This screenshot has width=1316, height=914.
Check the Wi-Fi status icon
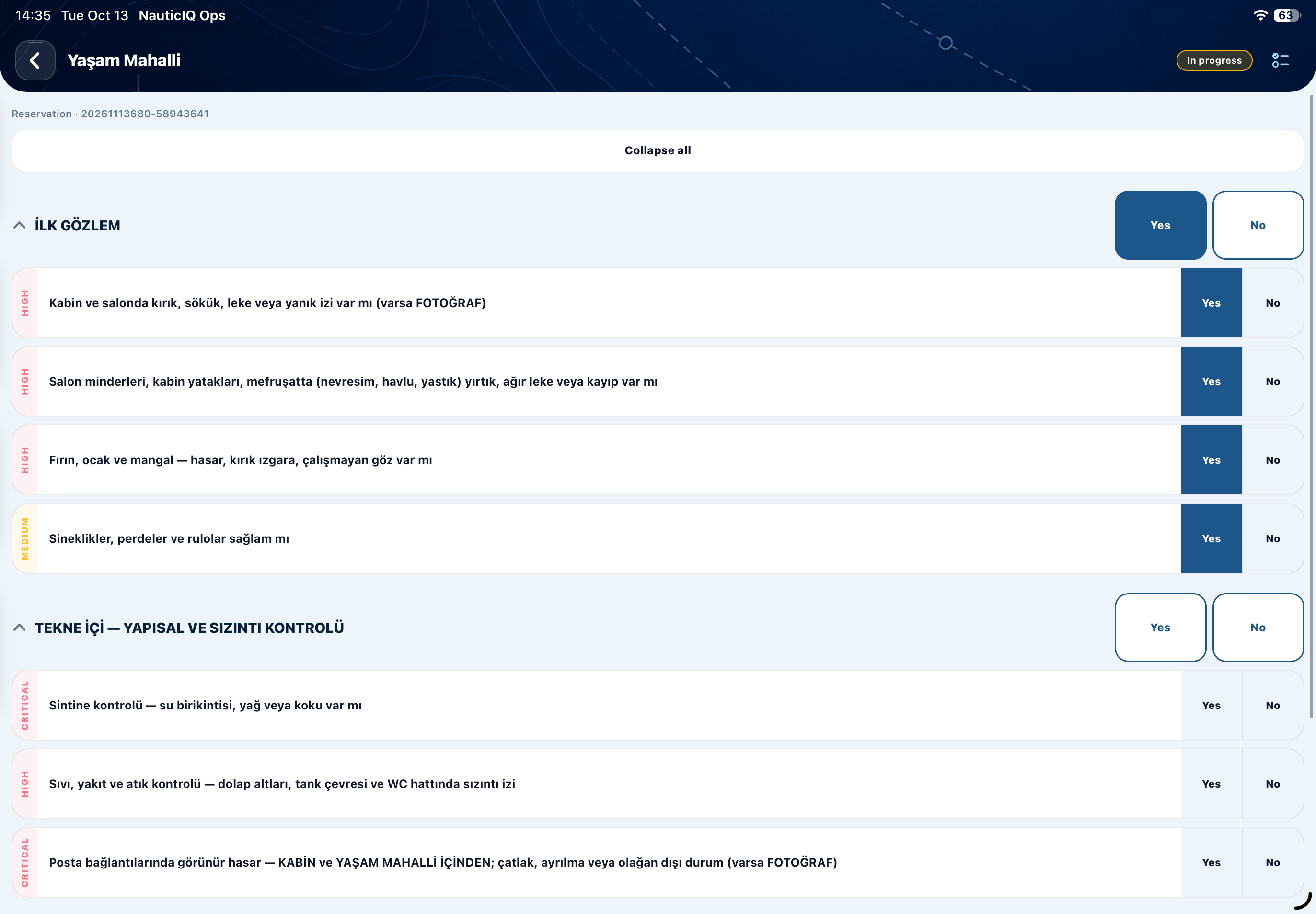(1260, 15)
